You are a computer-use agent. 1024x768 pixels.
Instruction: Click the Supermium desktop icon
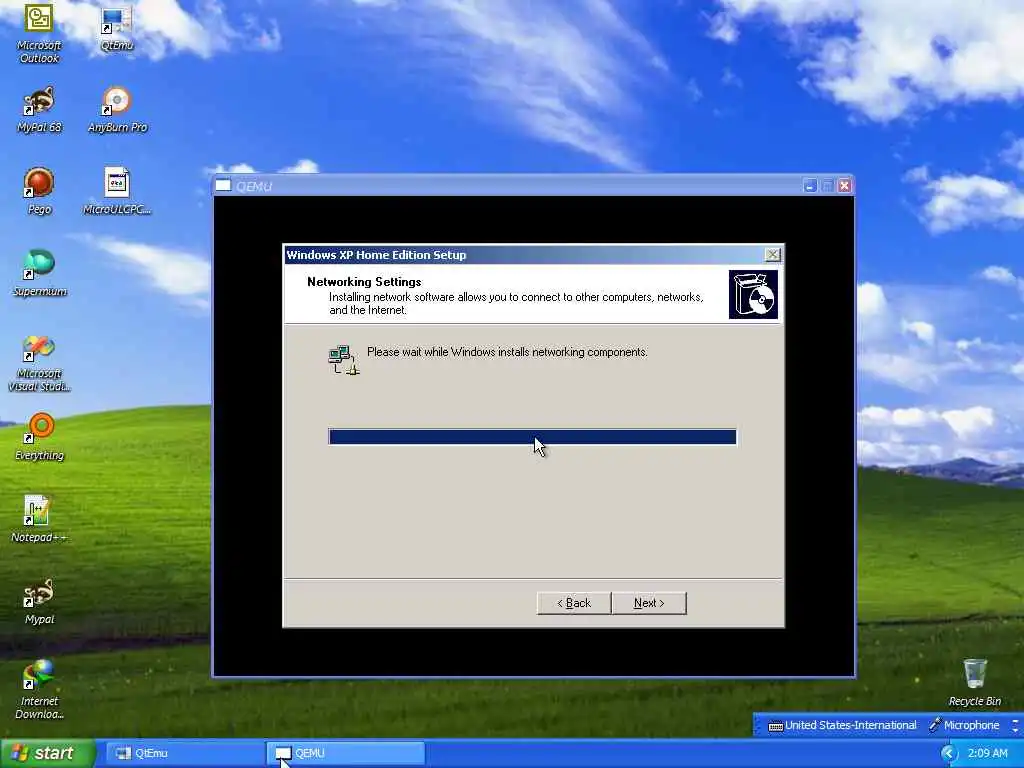click(x=39, y=274)
